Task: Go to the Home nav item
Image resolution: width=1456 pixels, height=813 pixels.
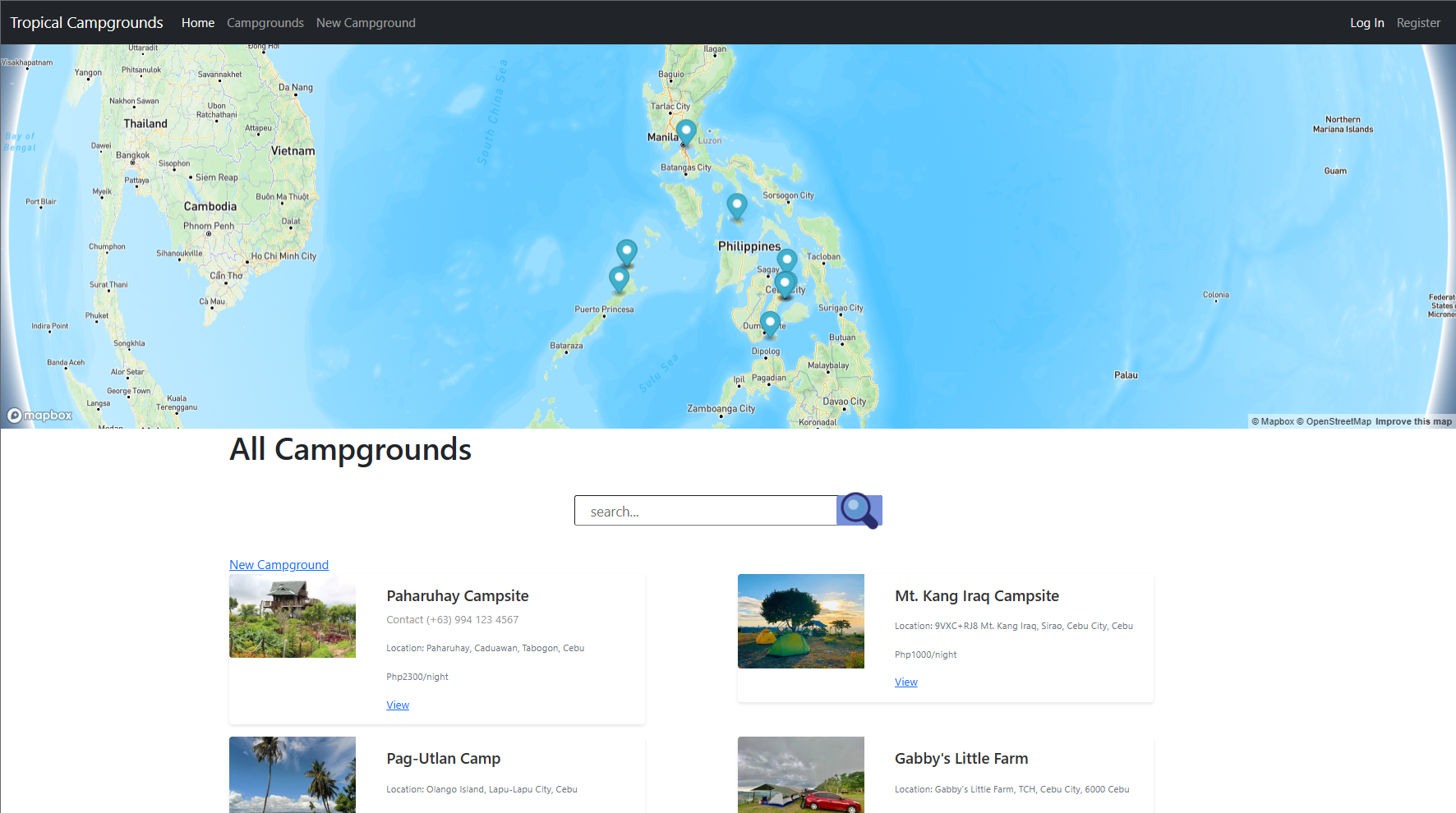Action: 198,23
